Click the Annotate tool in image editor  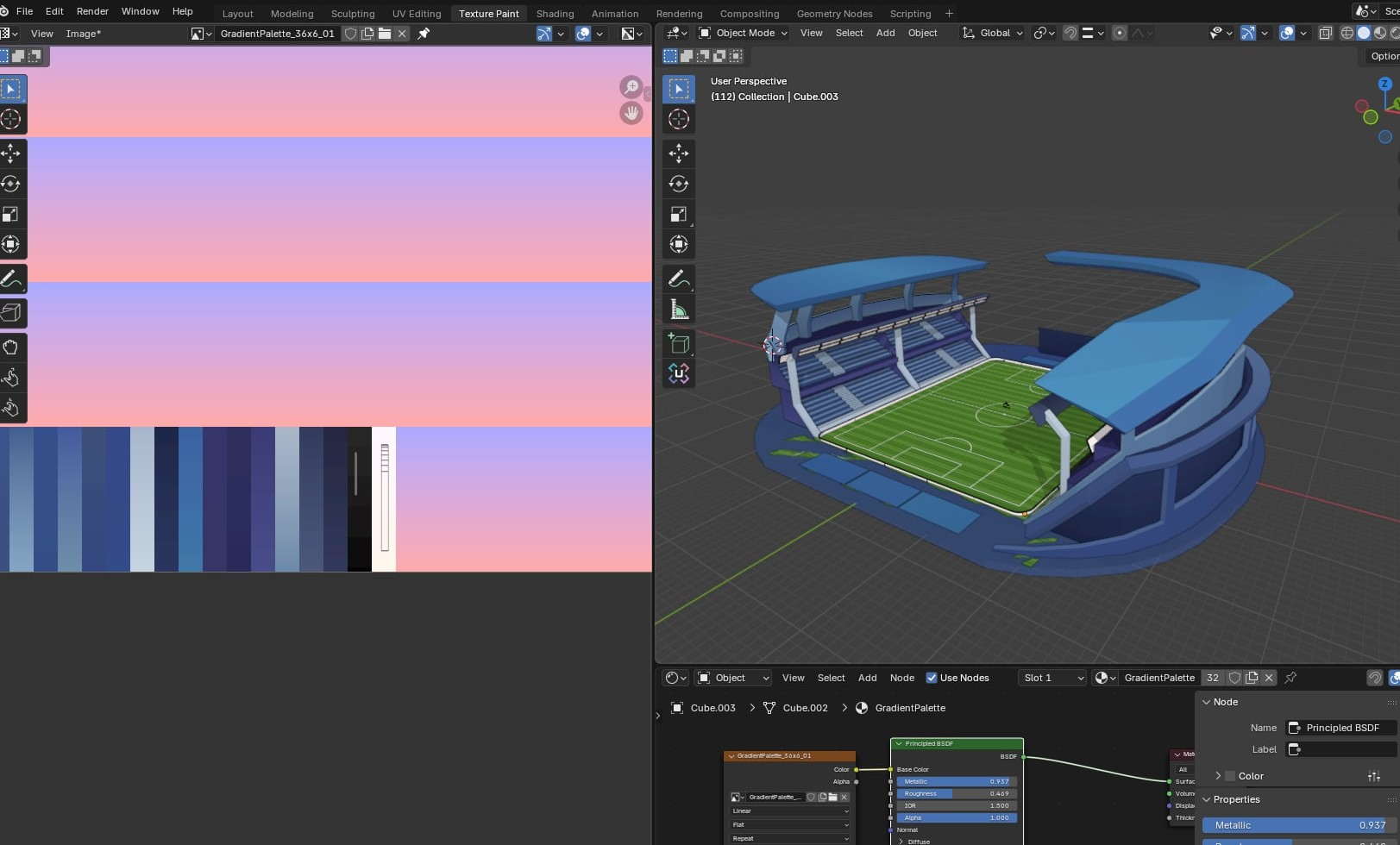pos(11,279)
